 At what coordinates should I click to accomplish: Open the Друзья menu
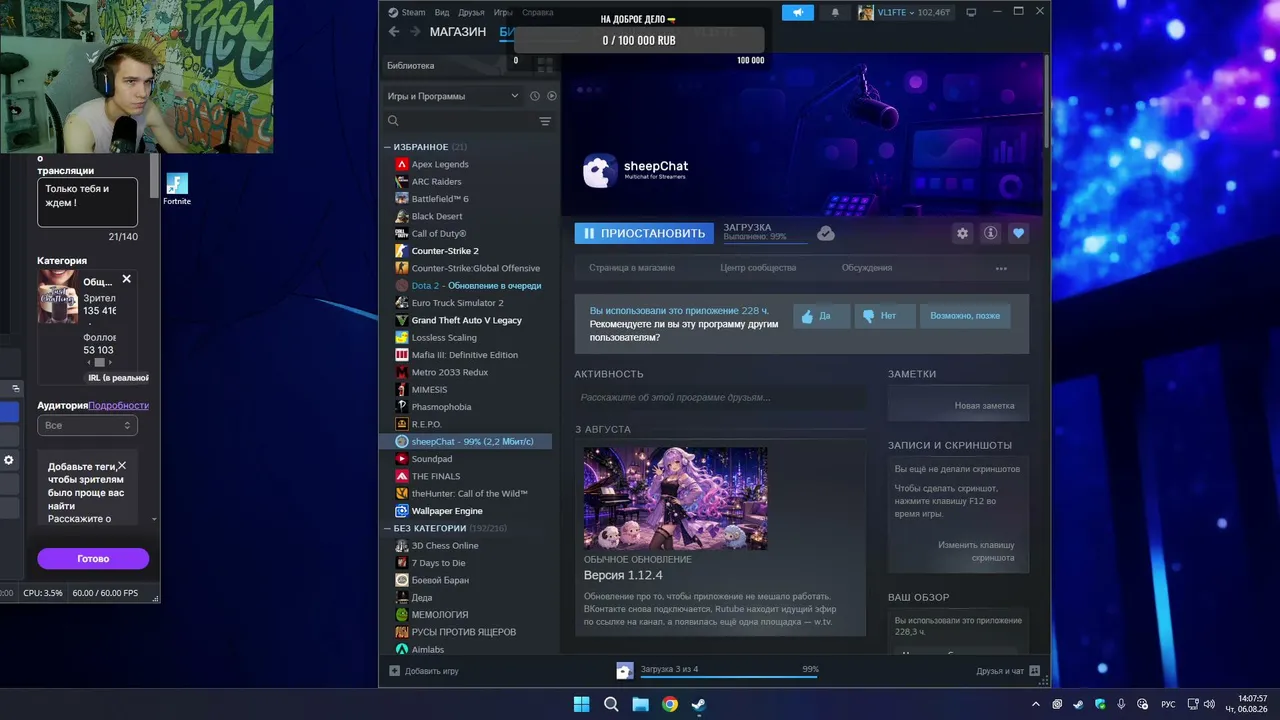point(471,12)
